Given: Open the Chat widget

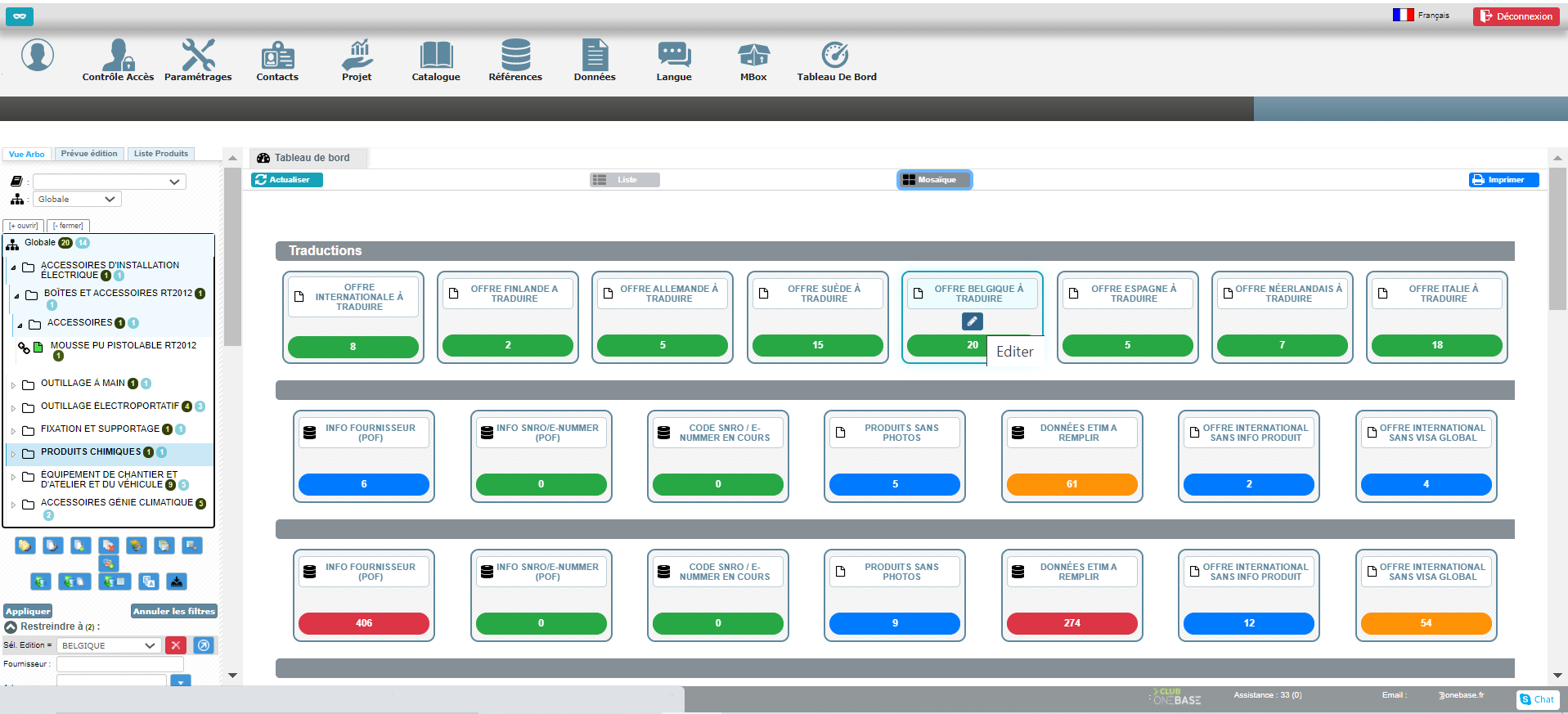Looking at the screenshot, I should click(1537, 699).
